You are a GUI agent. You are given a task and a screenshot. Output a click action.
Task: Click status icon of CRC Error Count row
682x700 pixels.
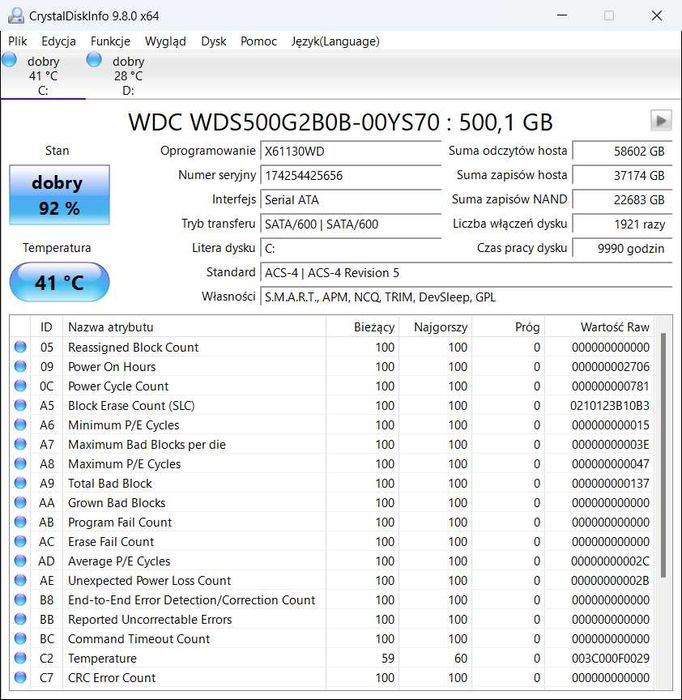pyautogui.click(x=20, y=677)
